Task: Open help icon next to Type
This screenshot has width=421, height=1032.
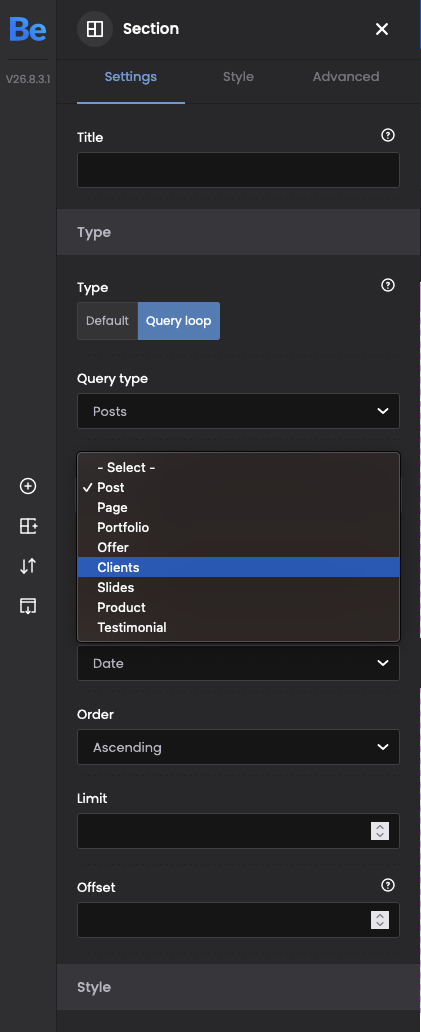Action: pyautogui.click(x=388, y=286)
